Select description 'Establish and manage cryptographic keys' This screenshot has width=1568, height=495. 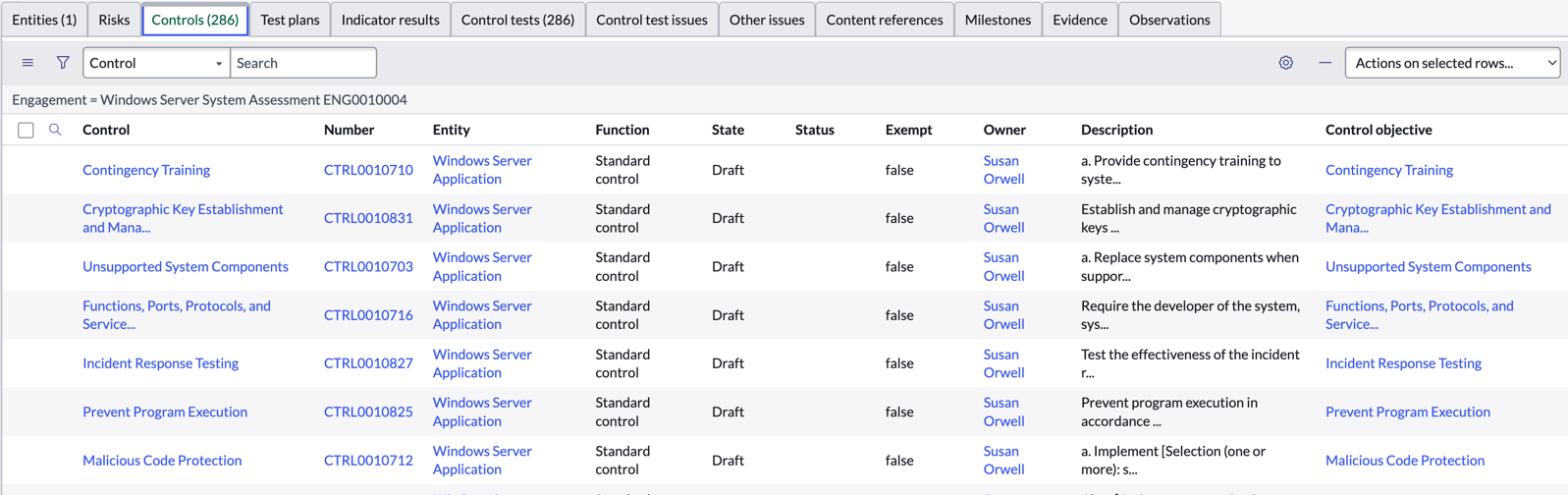pos(1189,218)
